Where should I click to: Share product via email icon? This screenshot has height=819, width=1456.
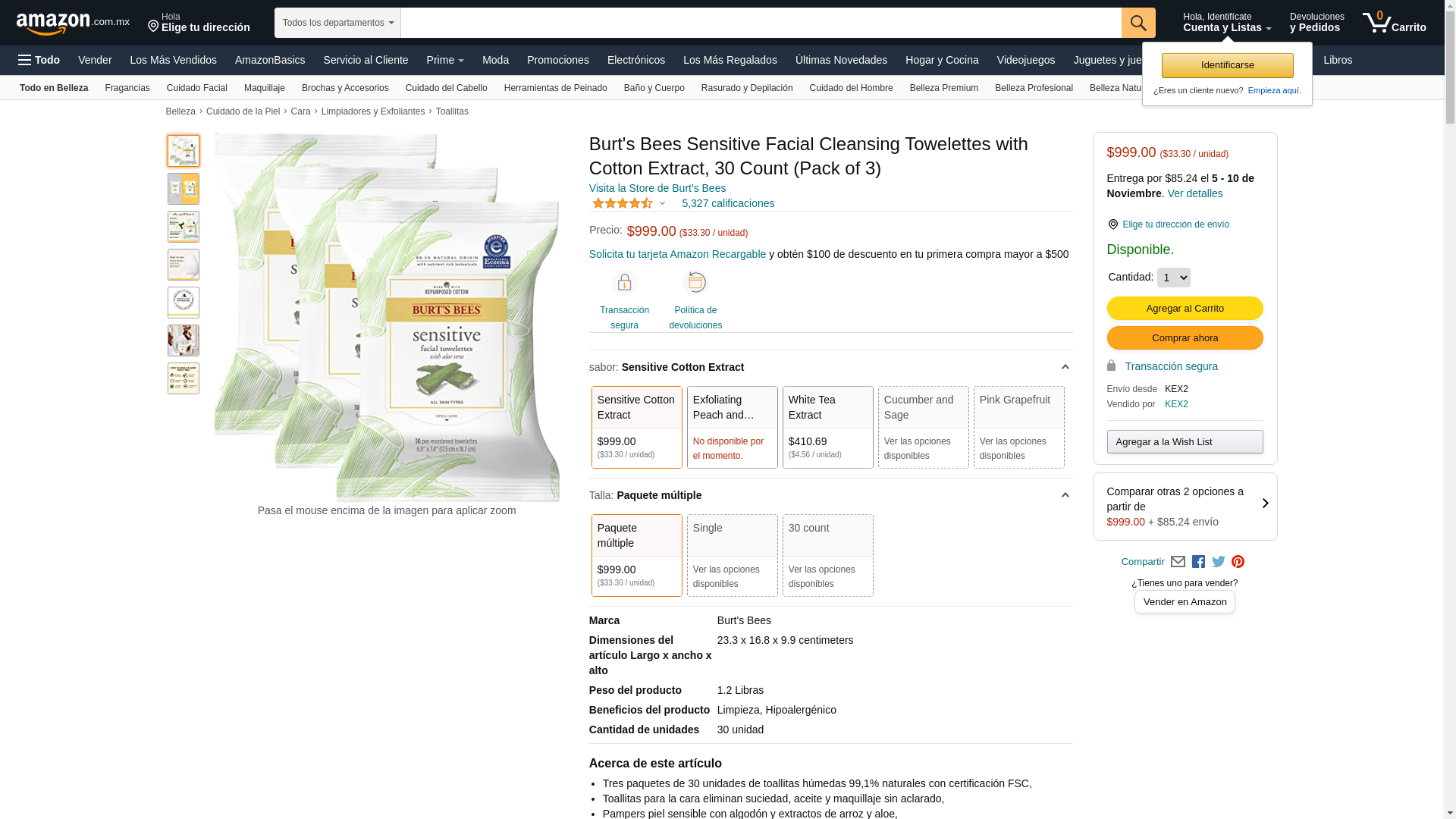point(1178,562)
